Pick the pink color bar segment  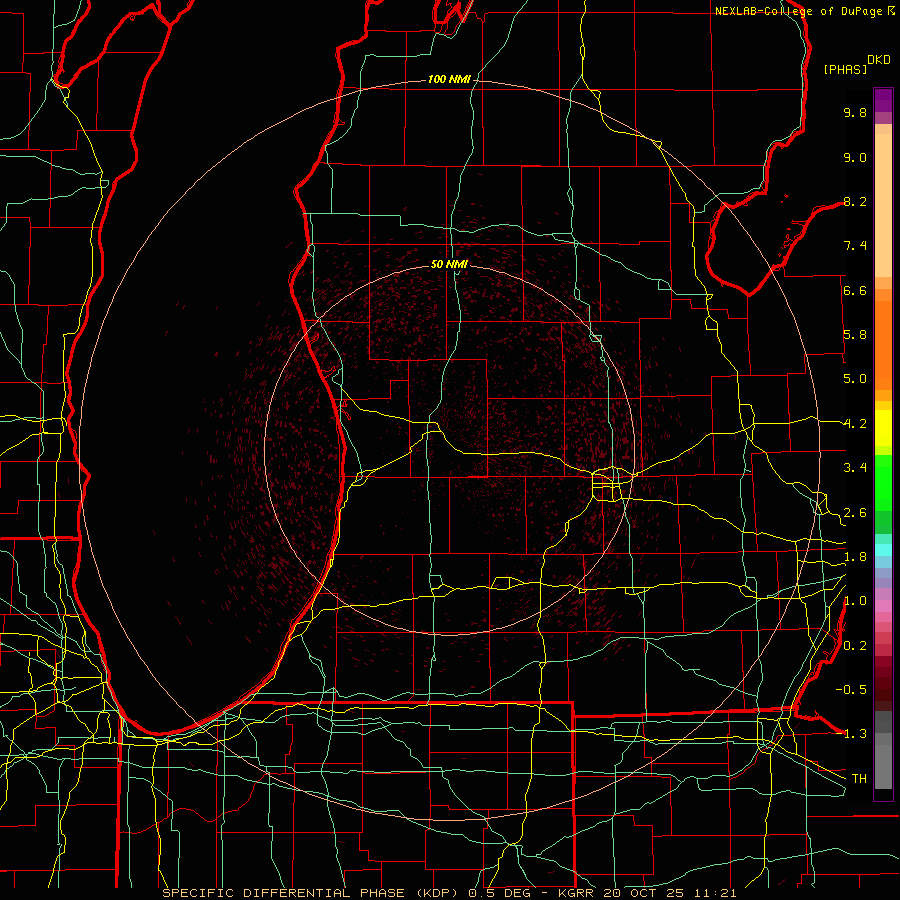pos(883,606)
